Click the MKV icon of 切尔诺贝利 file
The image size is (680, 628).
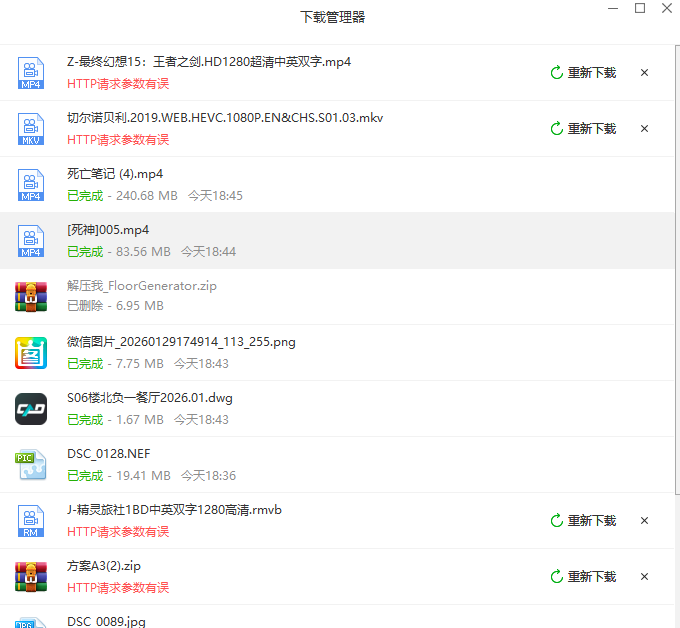[31, 129]
